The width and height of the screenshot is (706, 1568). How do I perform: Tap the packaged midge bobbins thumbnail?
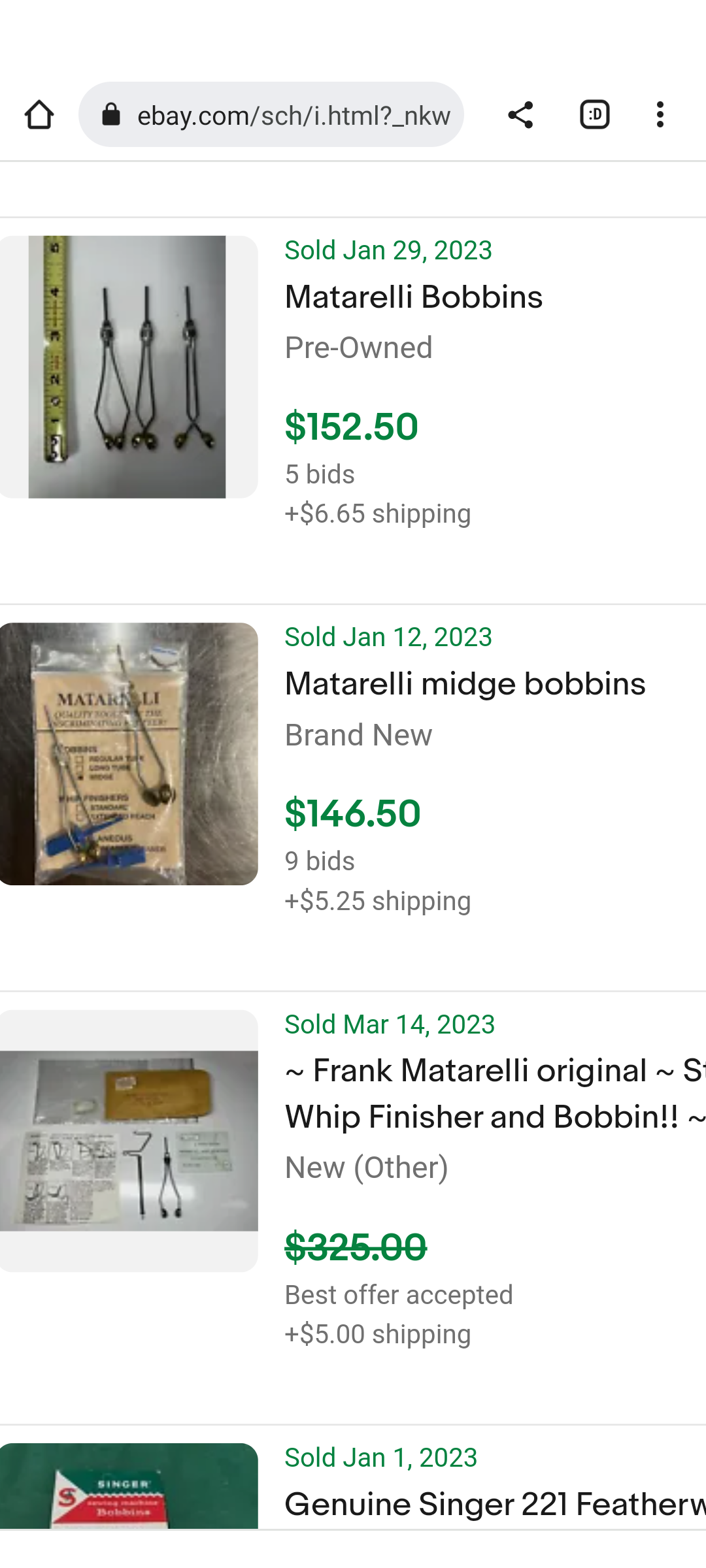(128, 754)
